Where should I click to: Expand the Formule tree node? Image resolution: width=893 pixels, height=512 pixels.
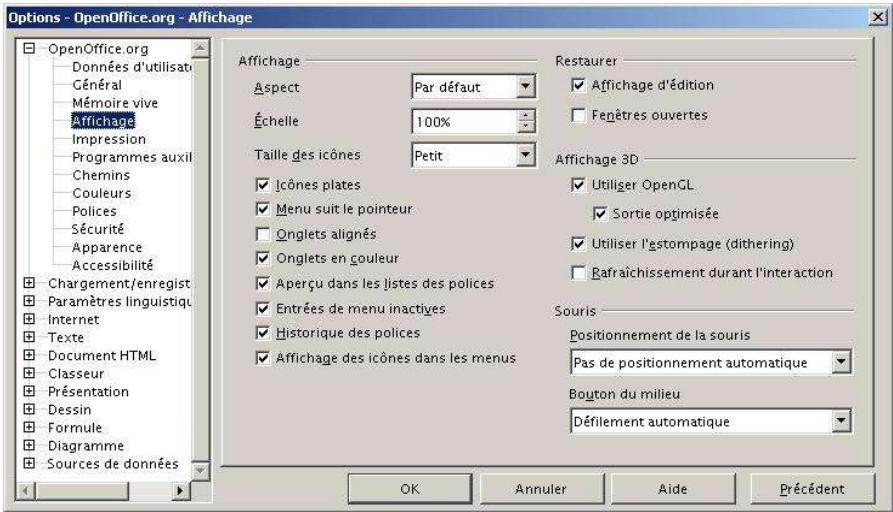[29, 427]
